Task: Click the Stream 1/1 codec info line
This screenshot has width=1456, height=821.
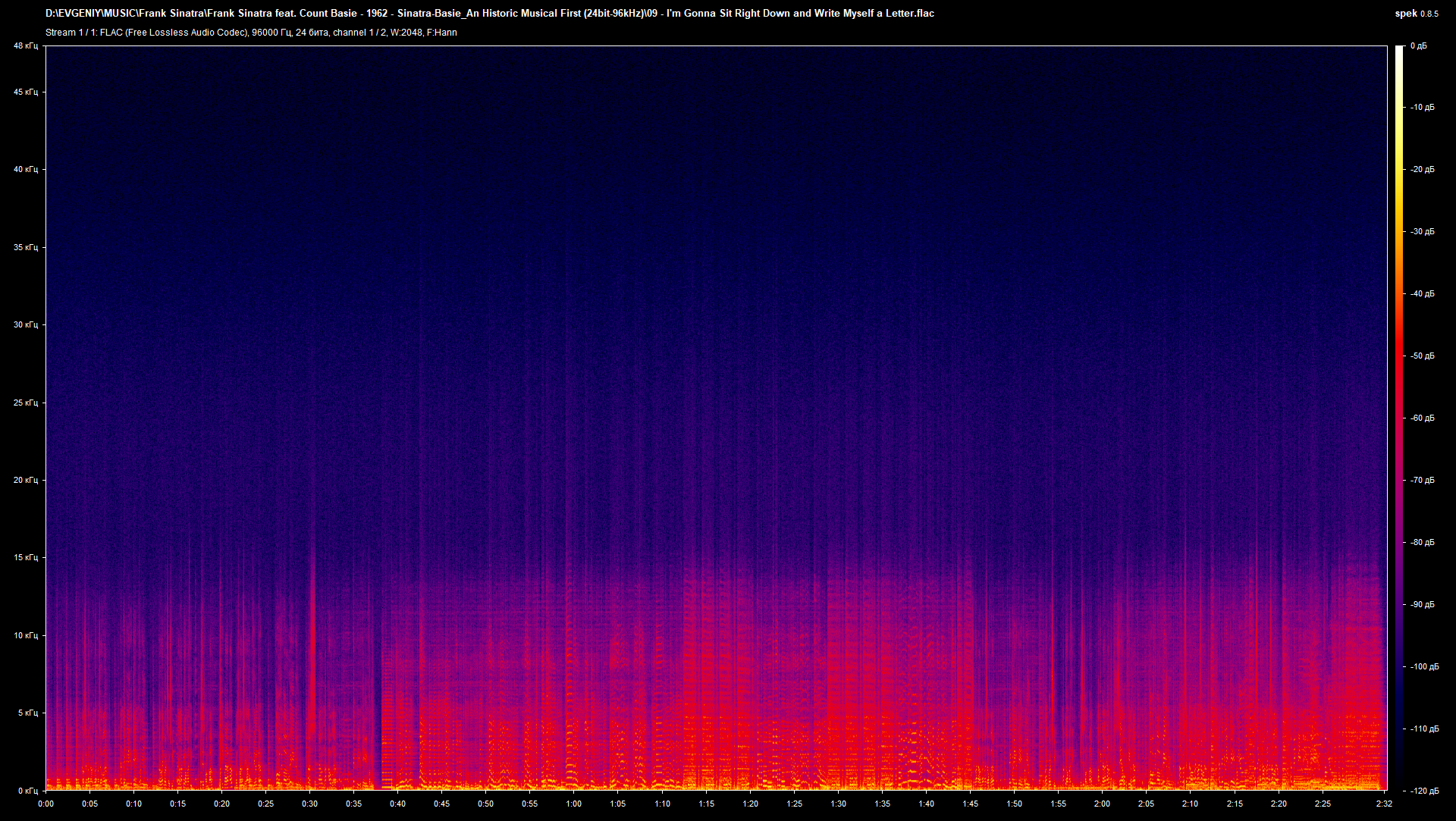Action: pos(251,33)
